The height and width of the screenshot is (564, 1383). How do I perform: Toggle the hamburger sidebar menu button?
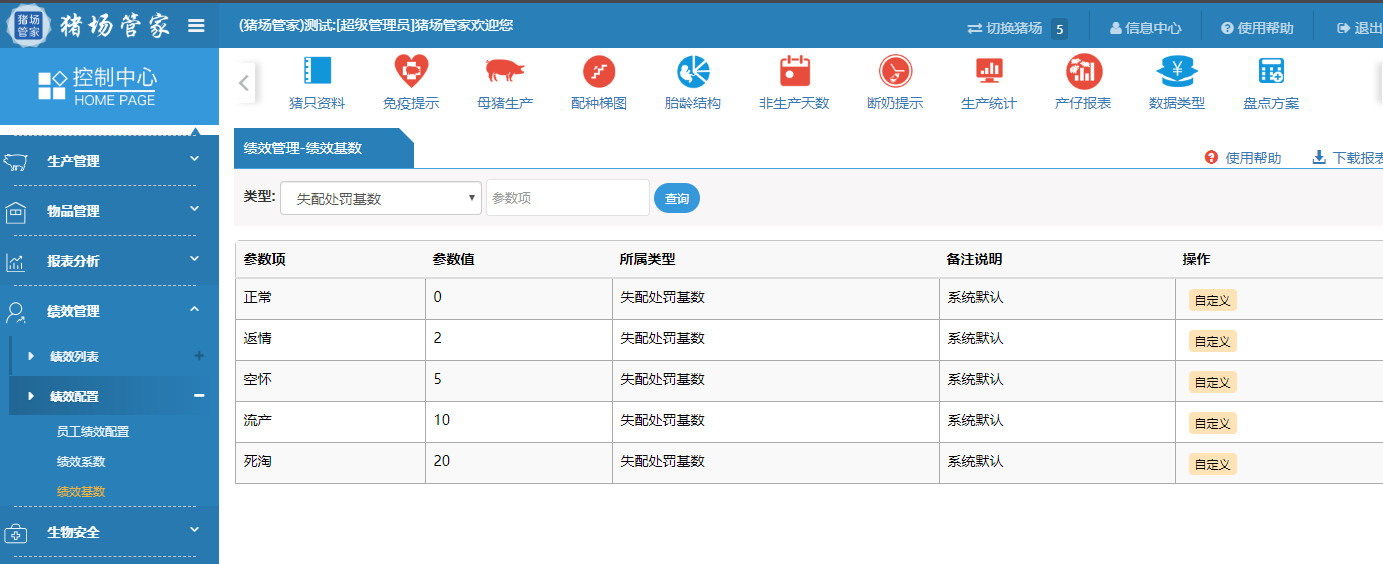click(196, 26)
